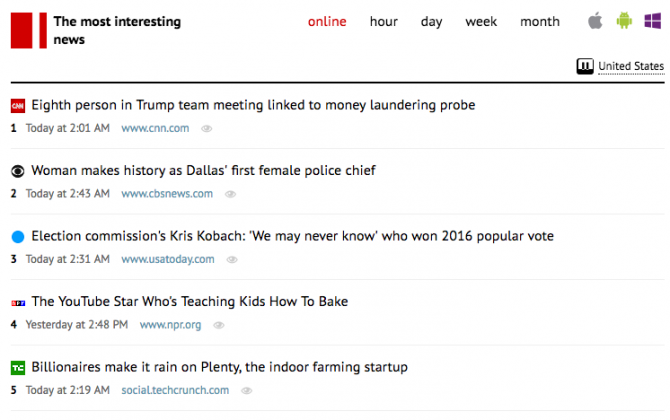Click the red site logo icon
The image size is (670, 420).
[x=28, y=30]
